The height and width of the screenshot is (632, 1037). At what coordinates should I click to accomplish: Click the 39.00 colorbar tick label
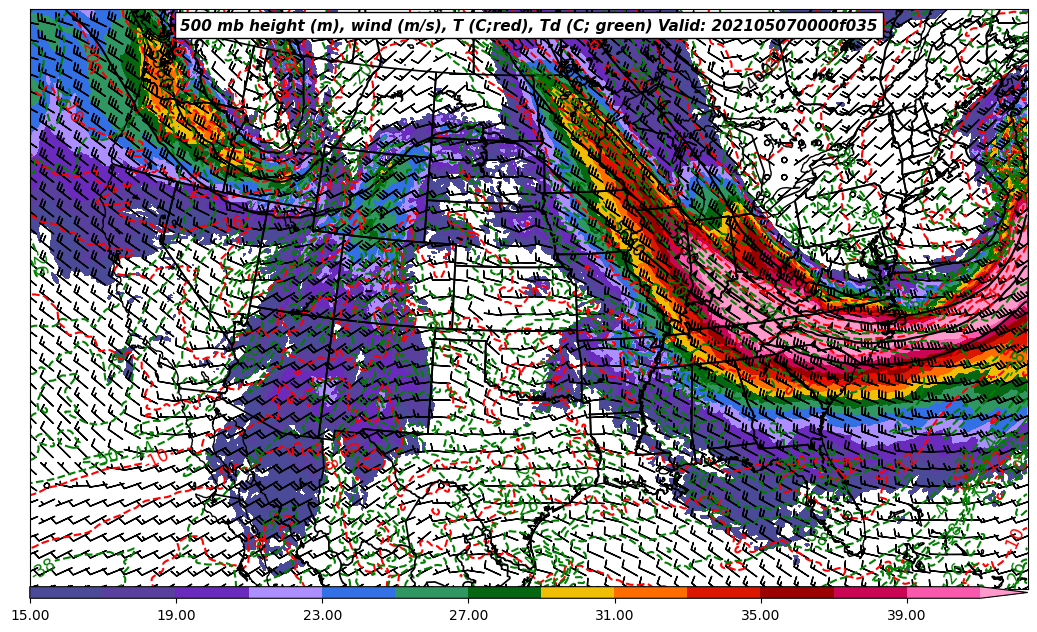(906, 615)
